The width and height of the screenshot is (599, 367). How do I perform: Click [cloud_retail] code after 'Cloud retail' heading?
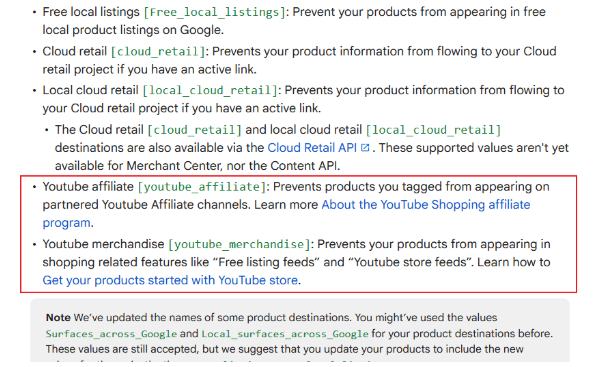158,52
